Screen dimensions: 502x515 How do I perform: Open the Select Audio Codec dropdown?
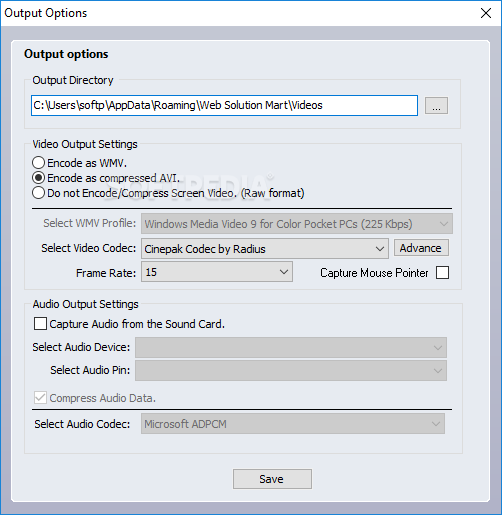coord(293,424)
